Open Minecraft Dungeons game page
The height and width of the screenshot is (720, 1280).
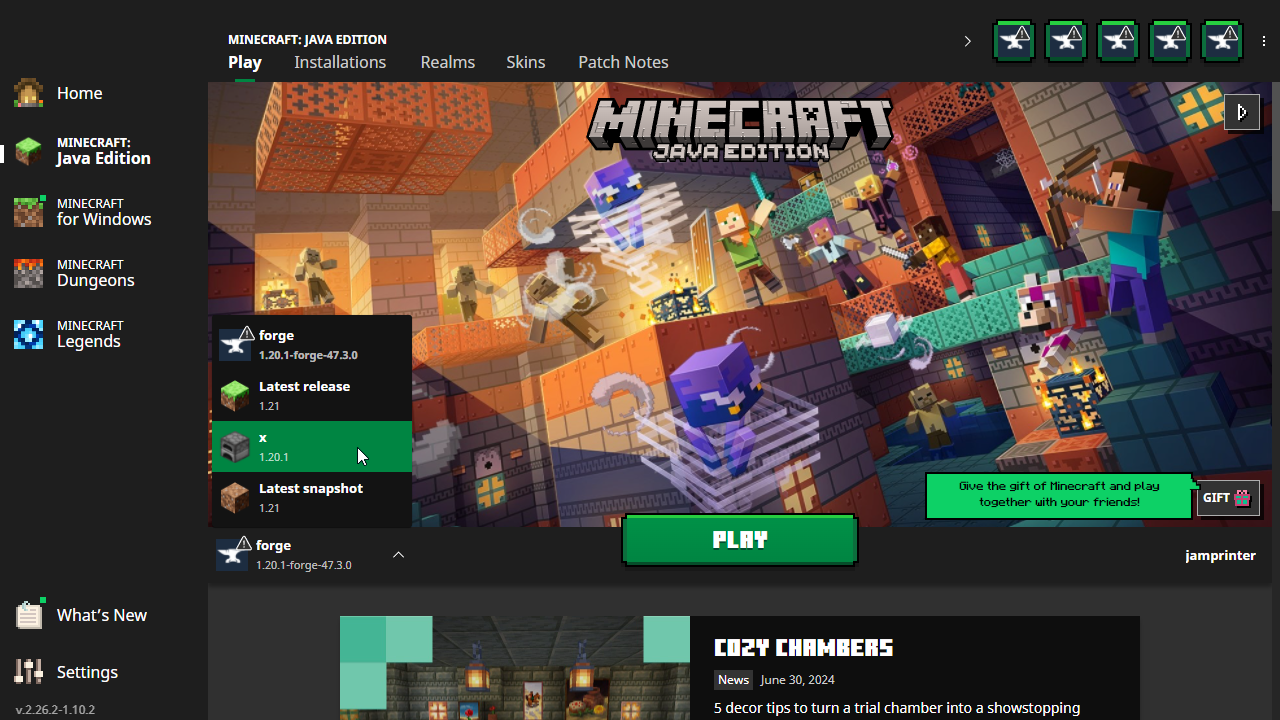95,273
